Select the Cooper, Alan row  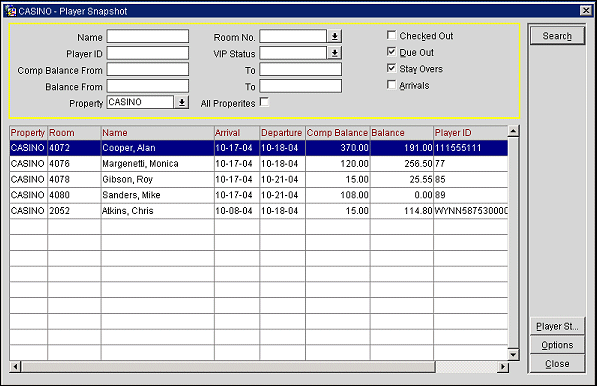(259, 148)
